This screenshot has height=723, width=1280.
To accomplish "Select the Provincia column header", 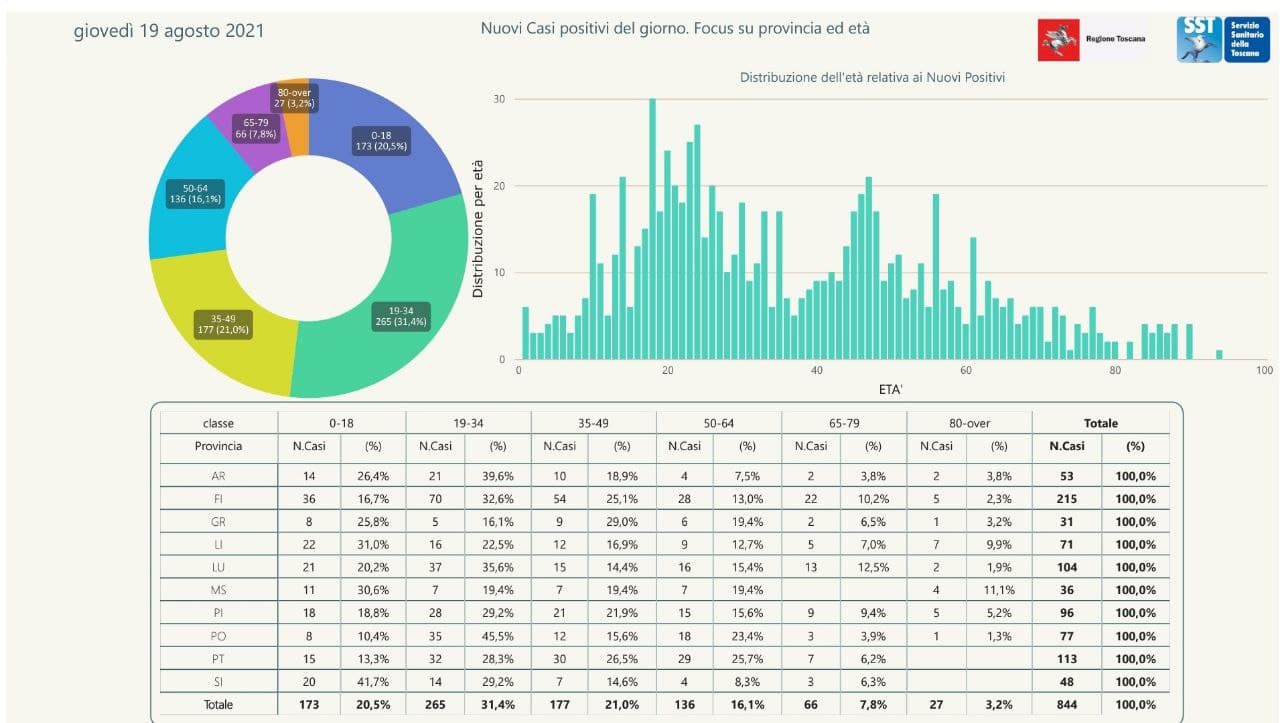I will 218,446.
